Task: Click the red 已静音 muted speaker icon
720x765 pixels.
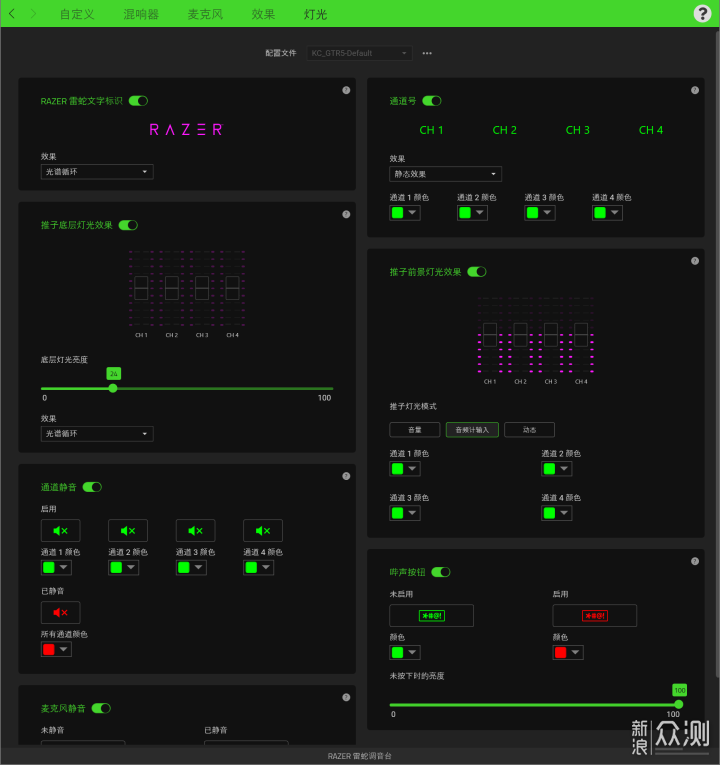Action: (x=60, y=612)
